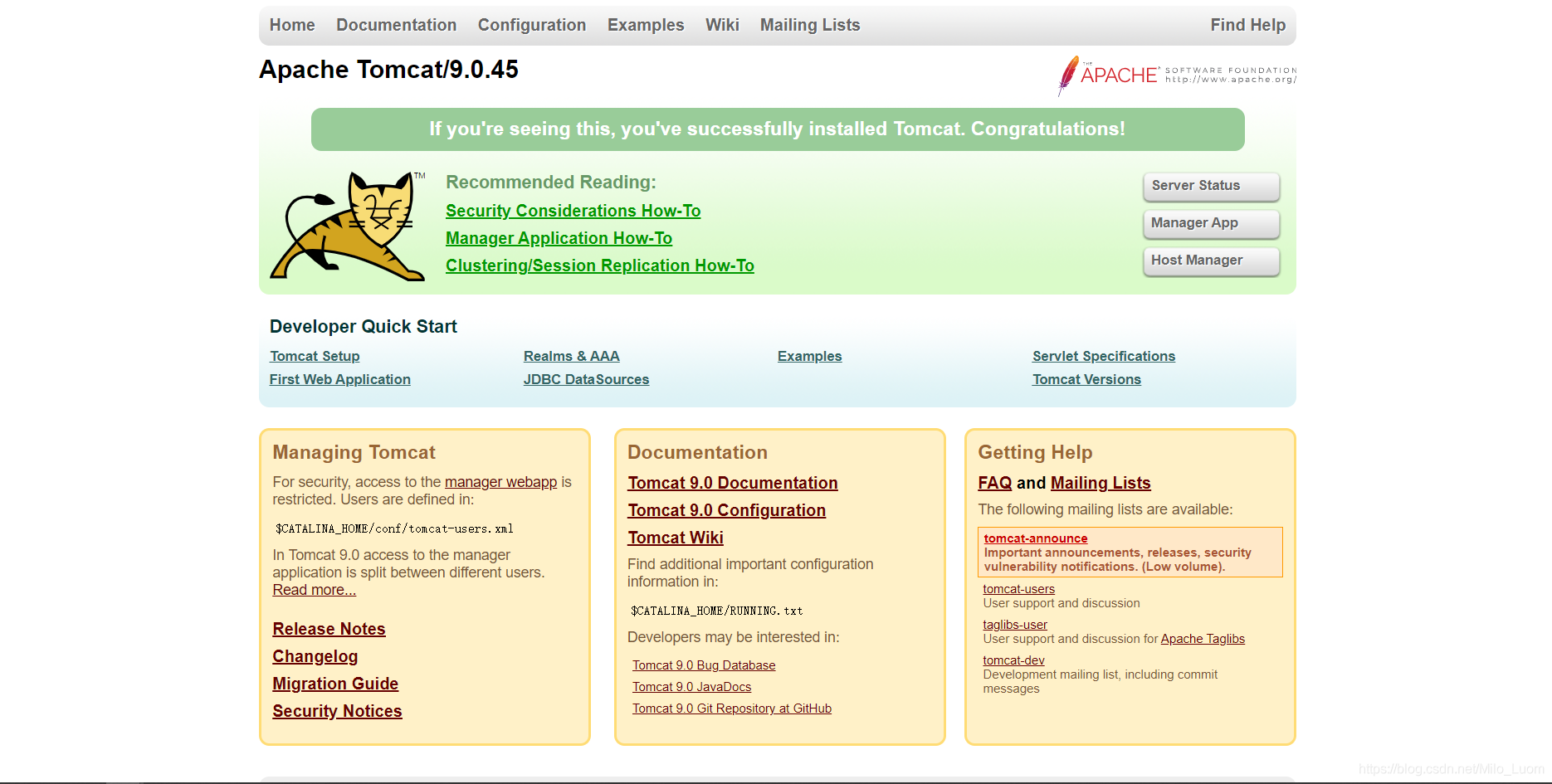
Task: Open Tomcat 9.0 Documentation link
Action: 733,483
